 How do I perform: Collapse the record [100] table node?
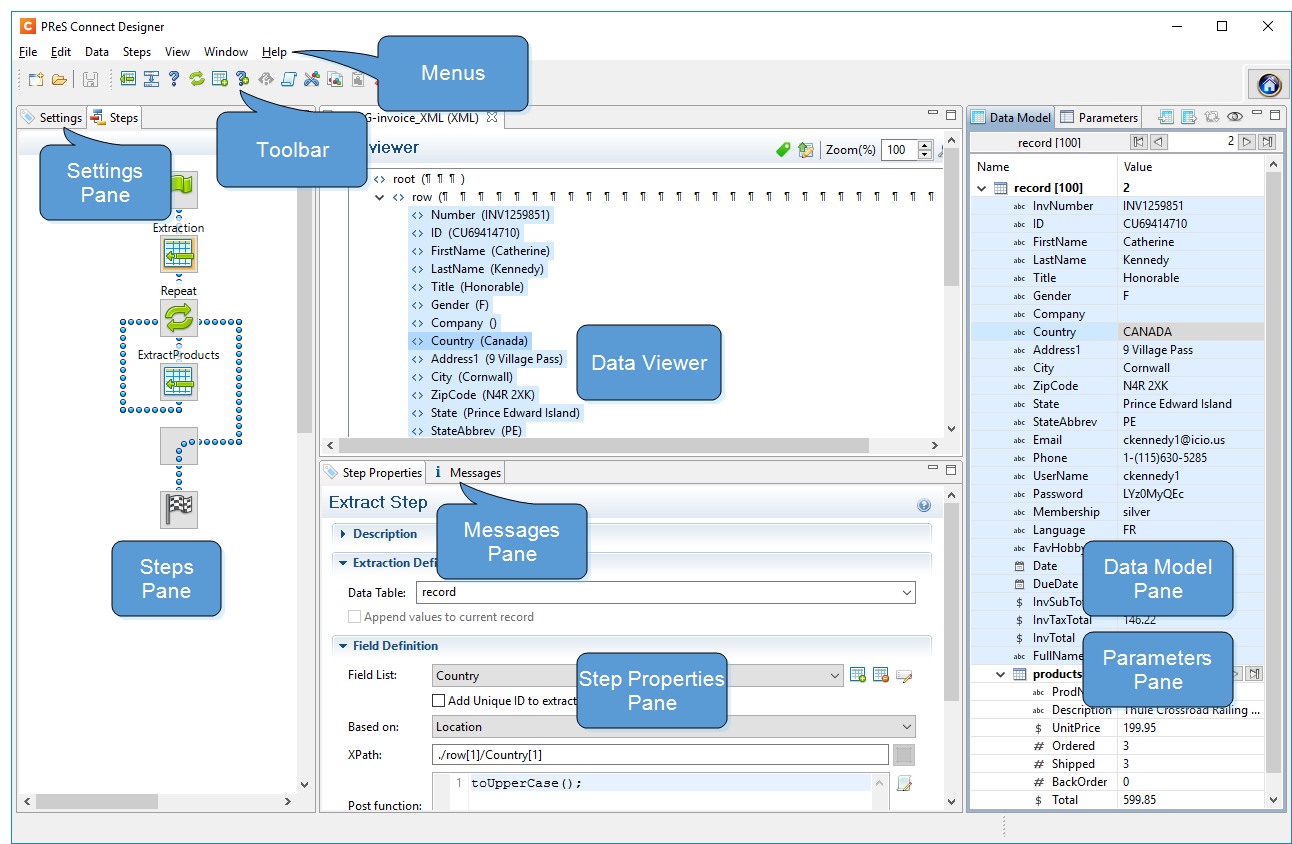coord(982,188)
